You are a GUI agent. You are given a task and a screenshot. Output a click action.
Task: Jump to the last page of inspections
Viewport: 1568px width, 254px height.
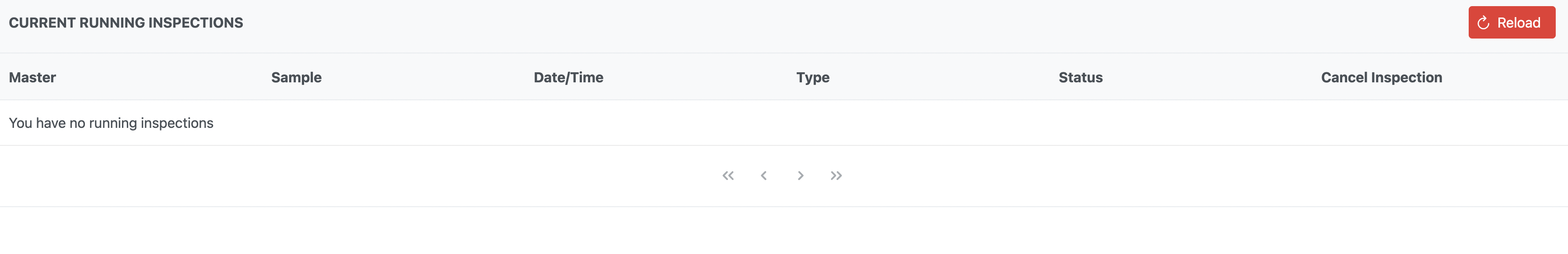(x=836, y=176)
